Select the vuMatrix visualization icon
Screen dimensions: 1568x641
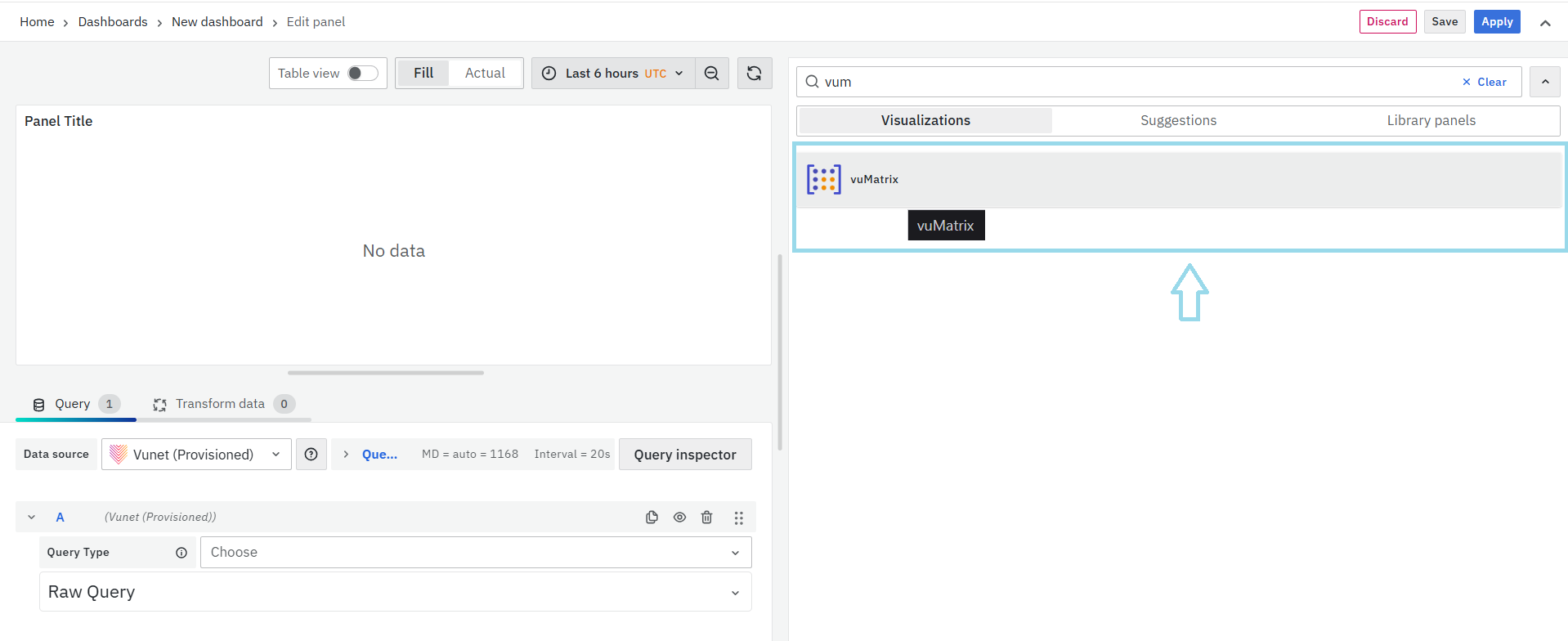(823, 179)
